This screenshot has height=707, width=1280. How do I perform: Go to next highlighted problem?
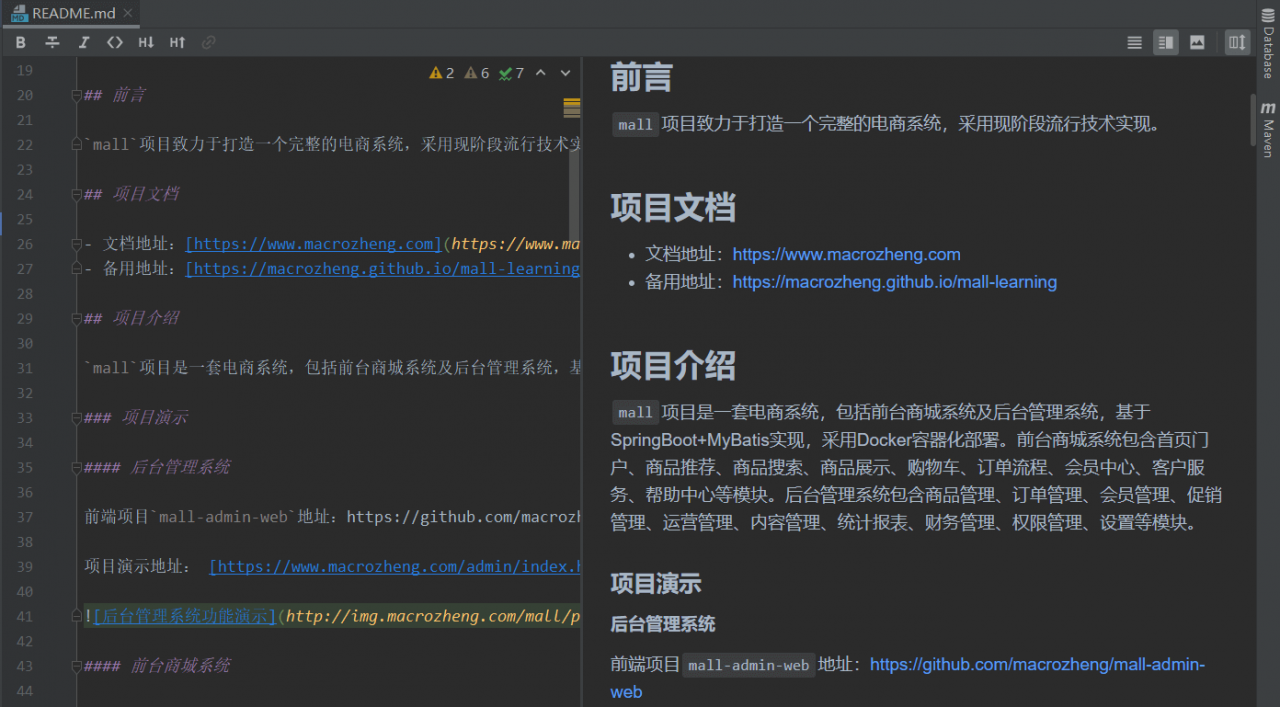tap(565, 73)
